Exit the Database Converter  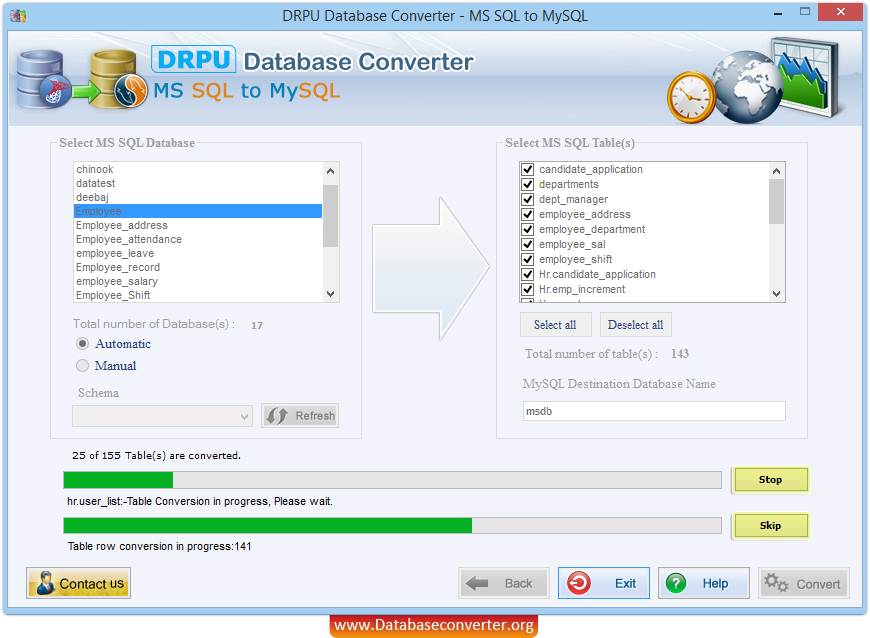click(x=604, y=583)
